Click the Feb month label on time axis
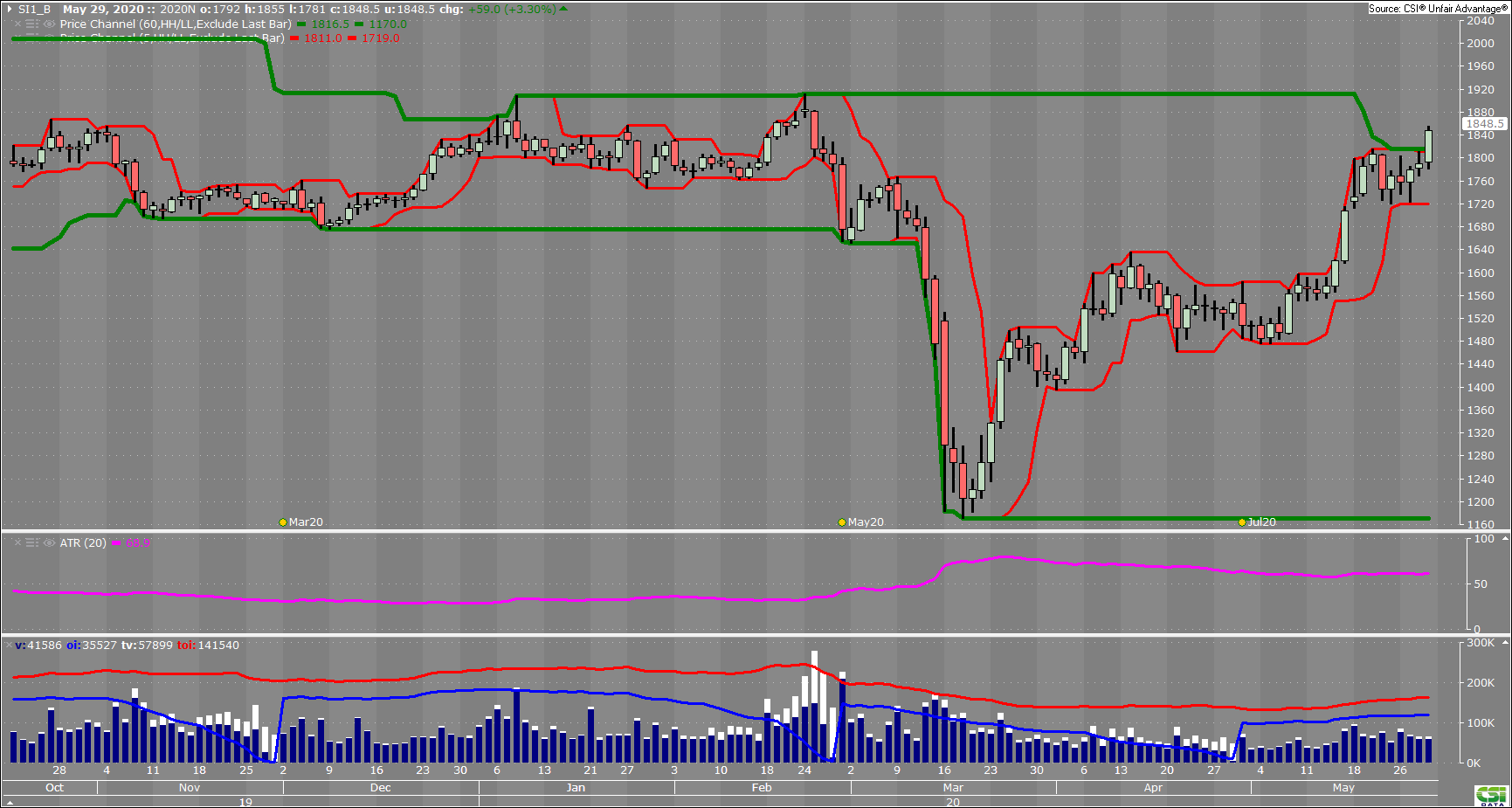 [762, 788]
